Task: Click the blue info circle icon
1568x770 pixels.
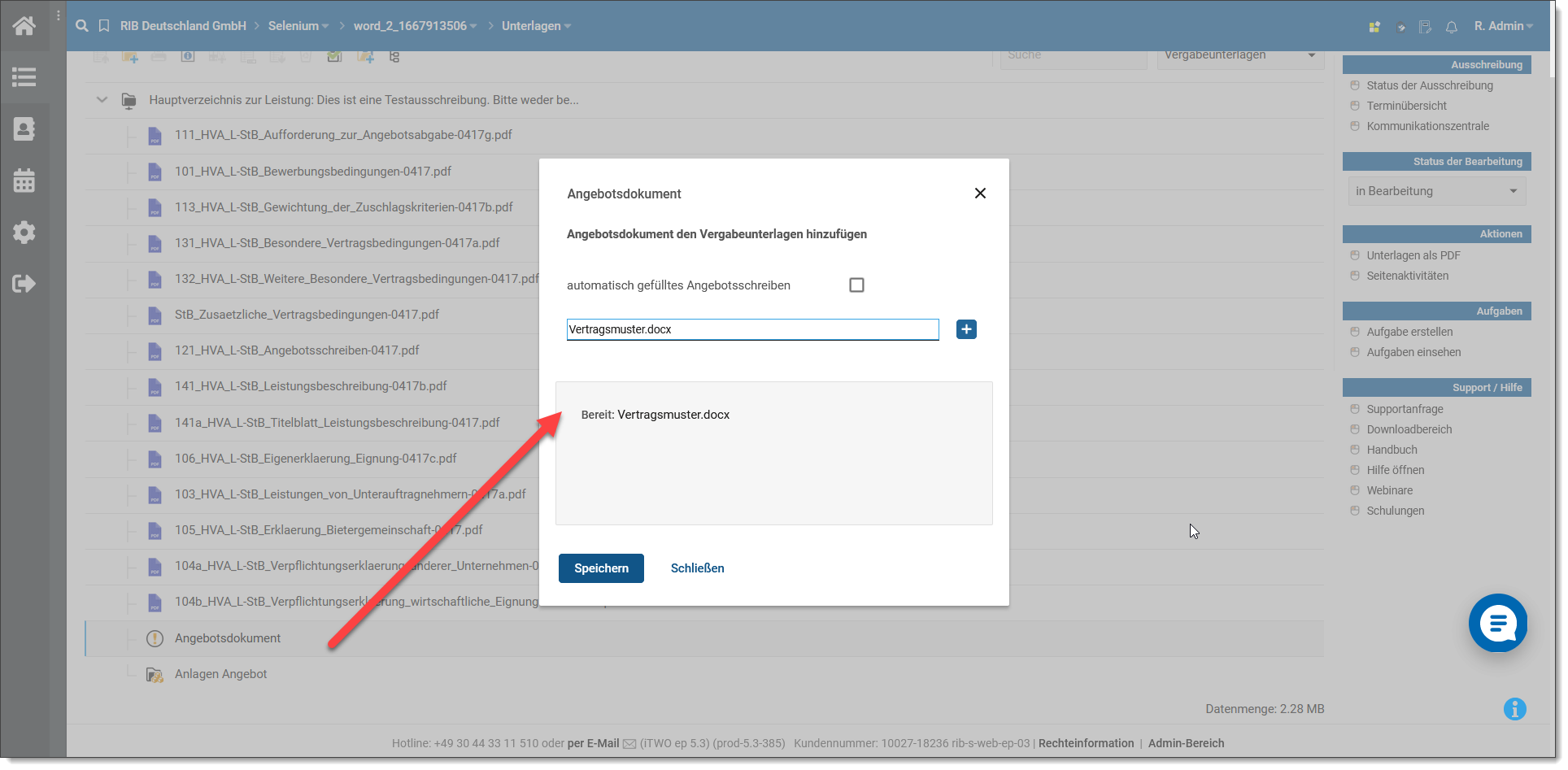Action: point(1515,709)
